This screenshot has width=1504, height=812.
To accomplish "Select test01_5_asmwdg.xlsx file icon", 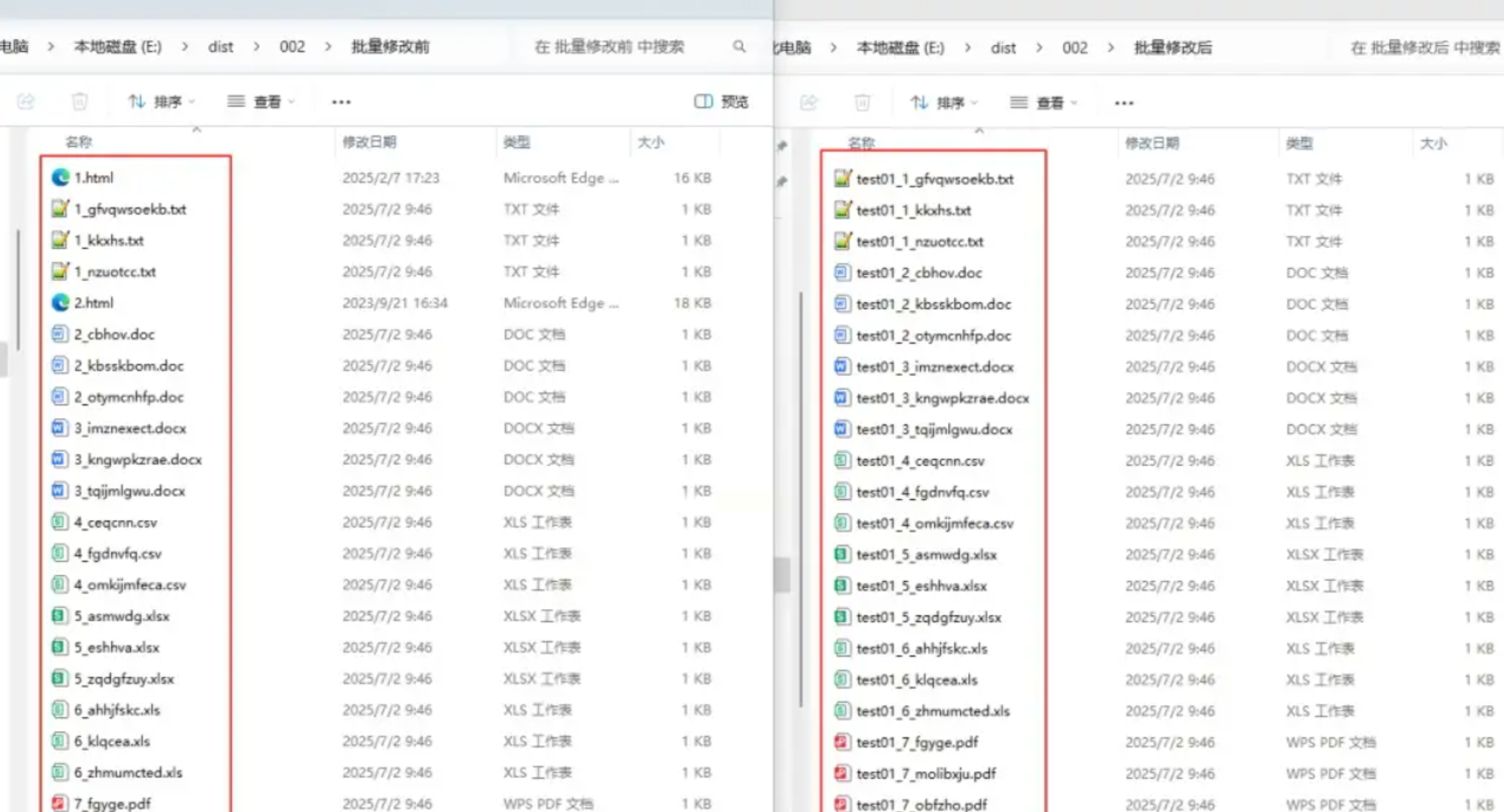I will [x=842, y=554].
